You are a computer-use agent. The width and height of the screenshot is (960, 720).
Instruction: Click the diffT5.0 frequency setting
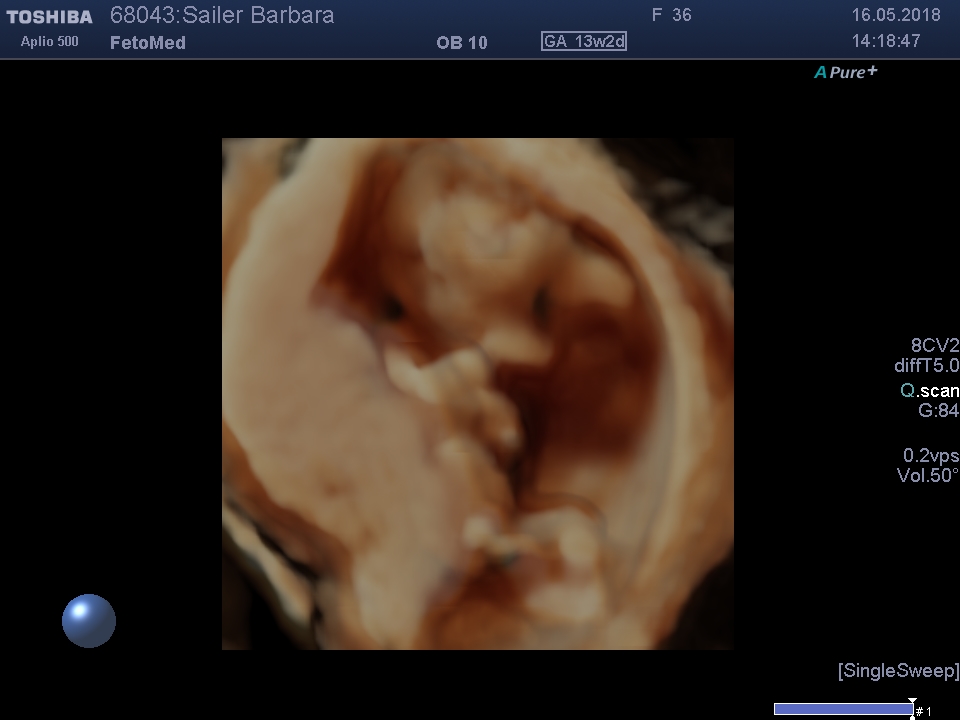[x=926, y=366]
